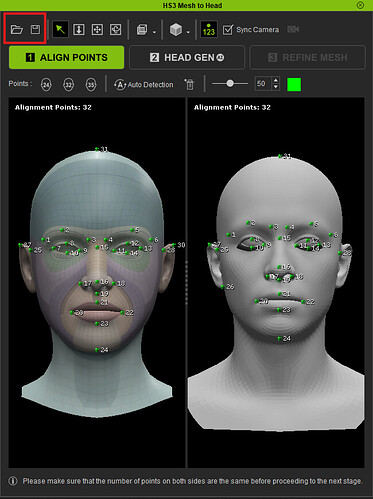Toggle point numbers 123 display

coord(209,29)
